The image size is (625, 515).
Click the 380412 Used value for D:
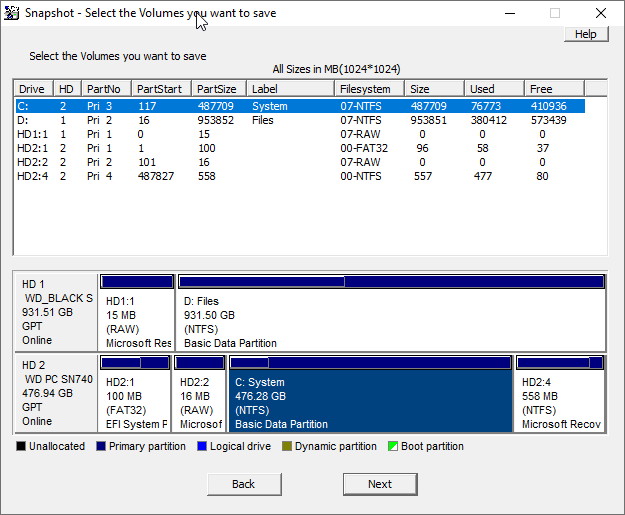tap(489, 120)
